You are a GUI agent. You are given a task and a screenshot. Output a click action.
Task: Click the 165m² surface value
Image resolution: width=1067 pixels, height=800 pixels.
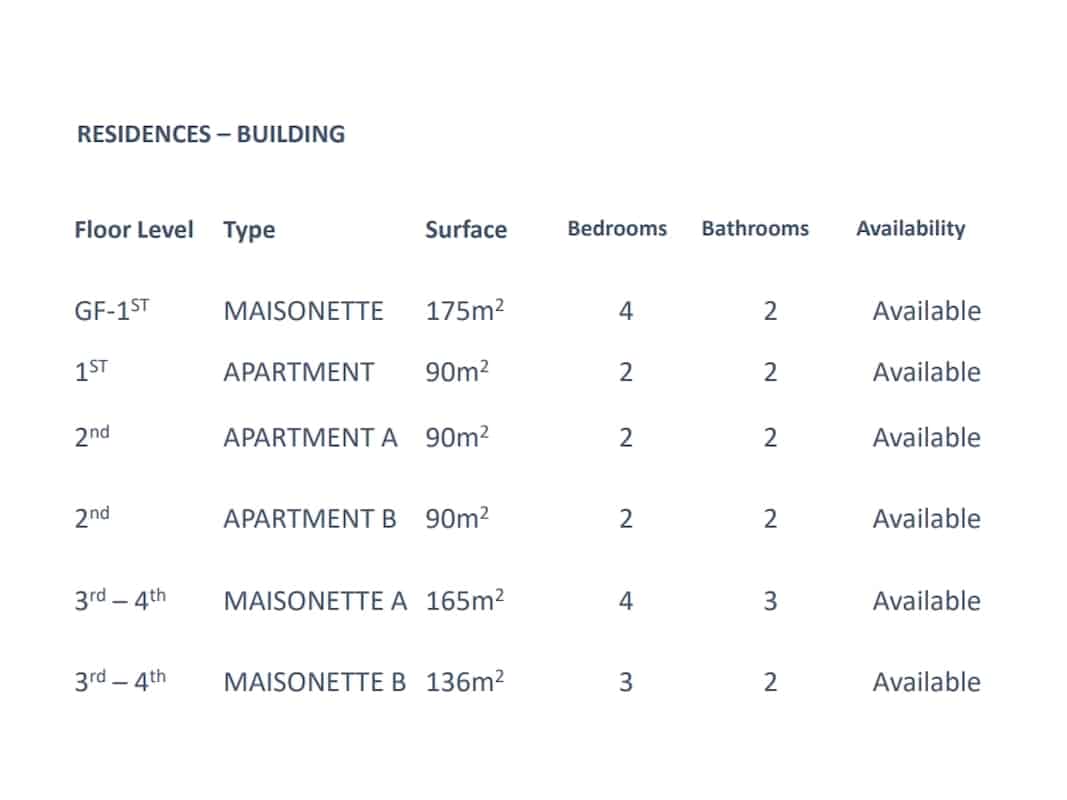[465, 600]
